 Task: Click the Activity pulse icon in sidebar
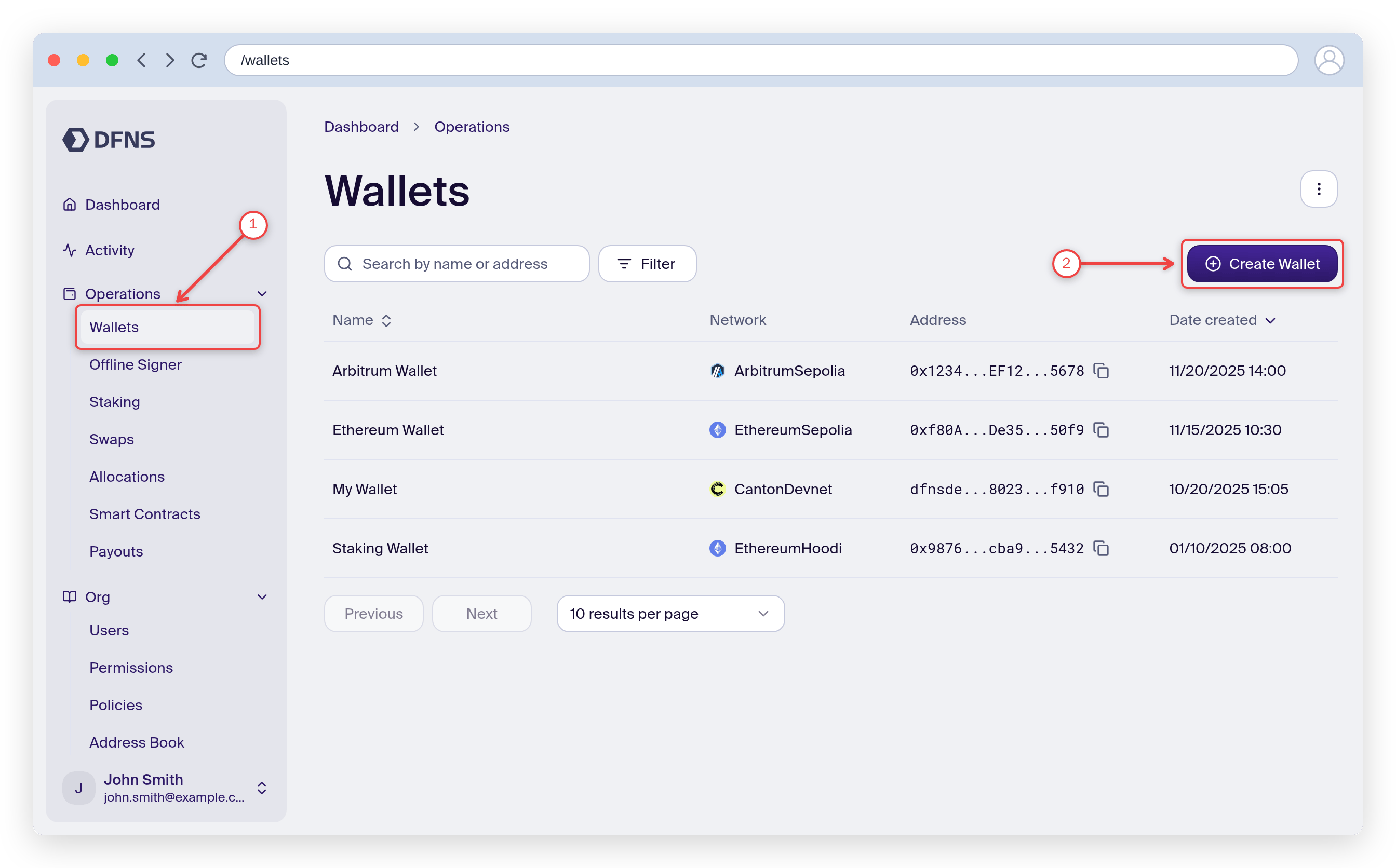coord(70,250)
